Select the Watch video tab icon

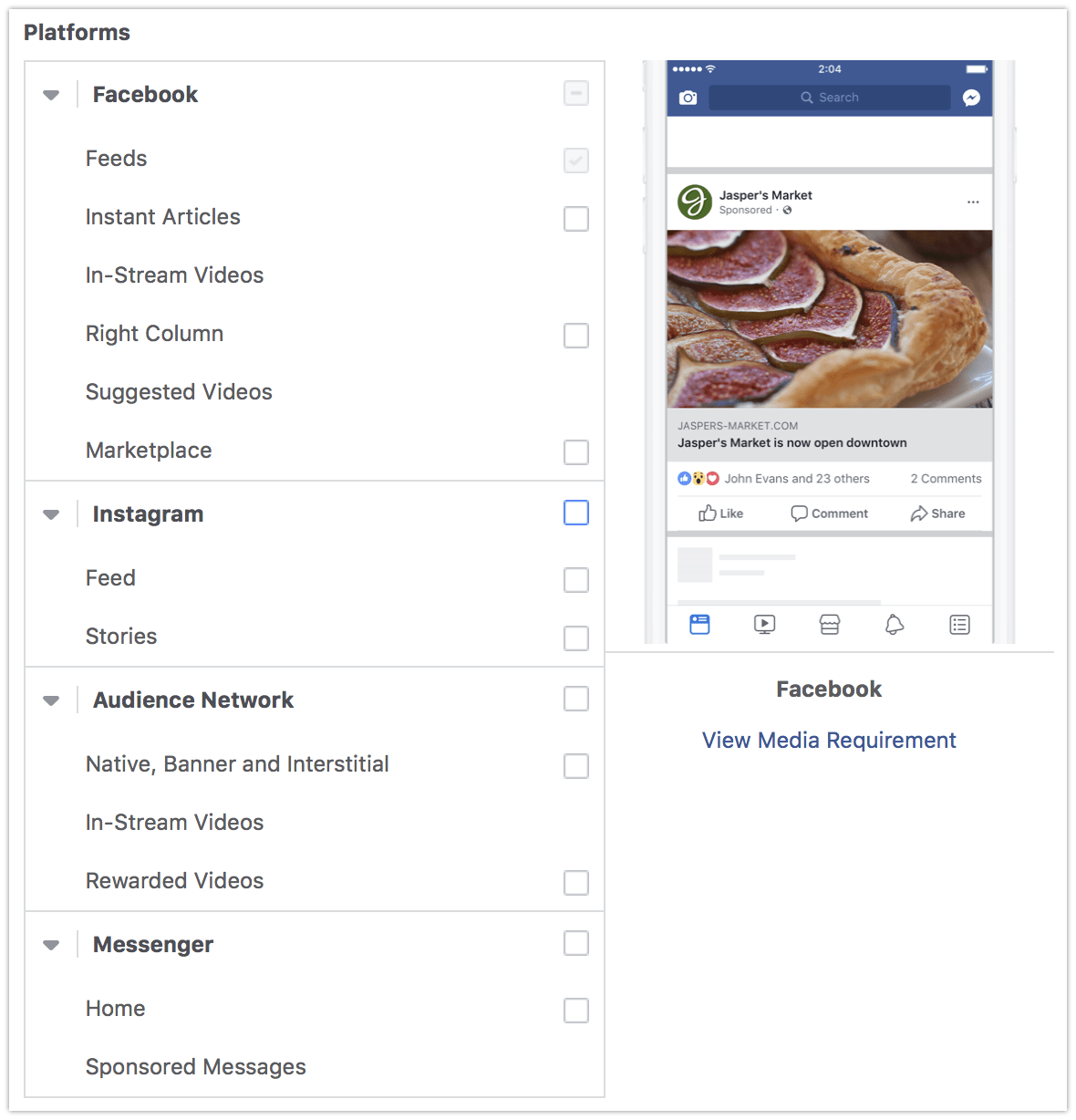click(764, 625)
